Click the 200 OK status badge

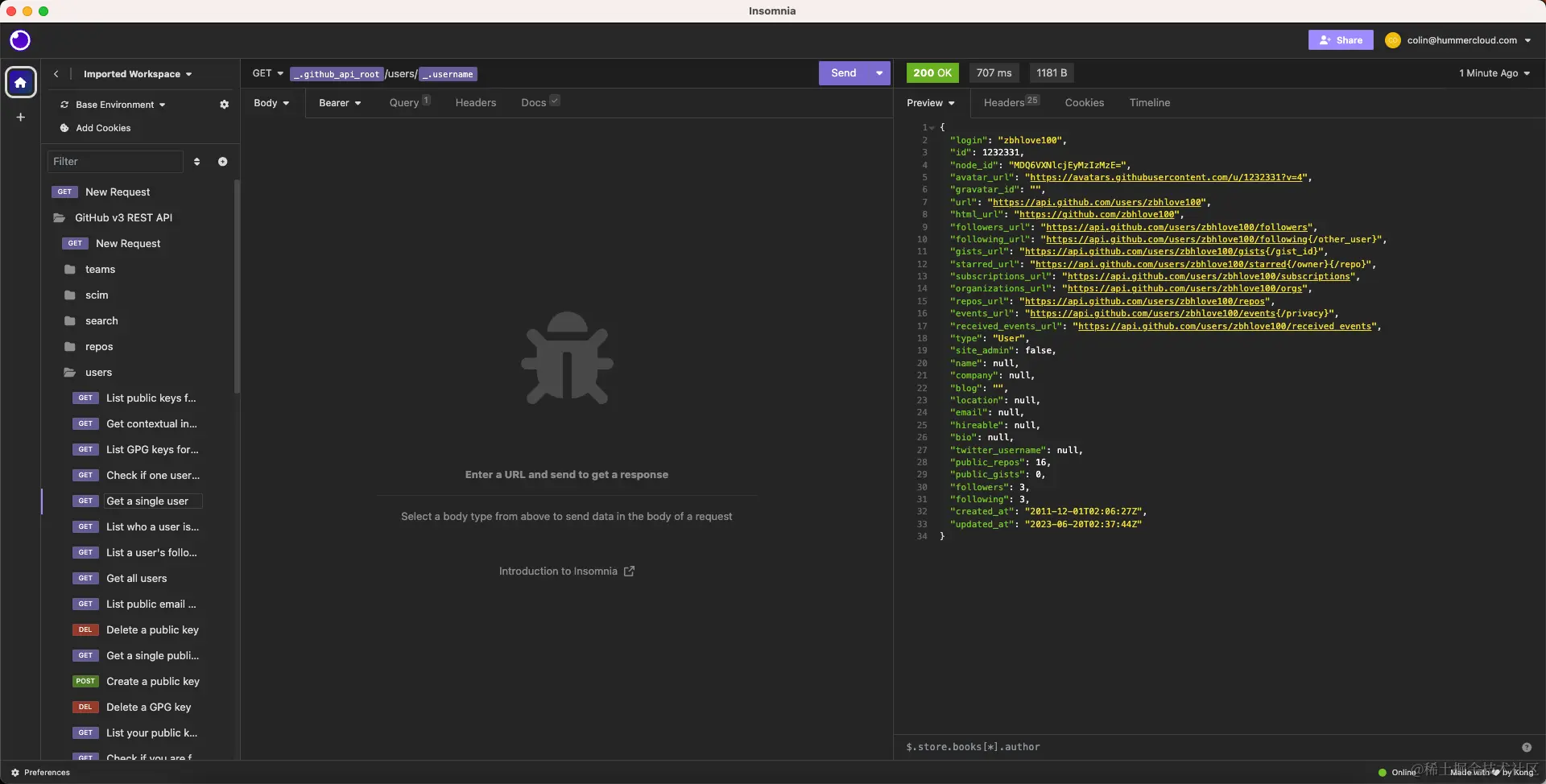click(x=932, y=73)
